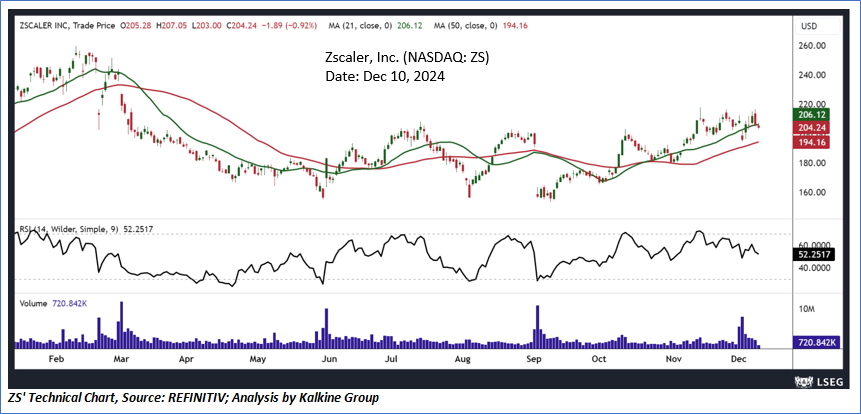Click the ZSCALER INC, Trade Price label
Viewport: 861px width, 414px height.
[66, 25]
